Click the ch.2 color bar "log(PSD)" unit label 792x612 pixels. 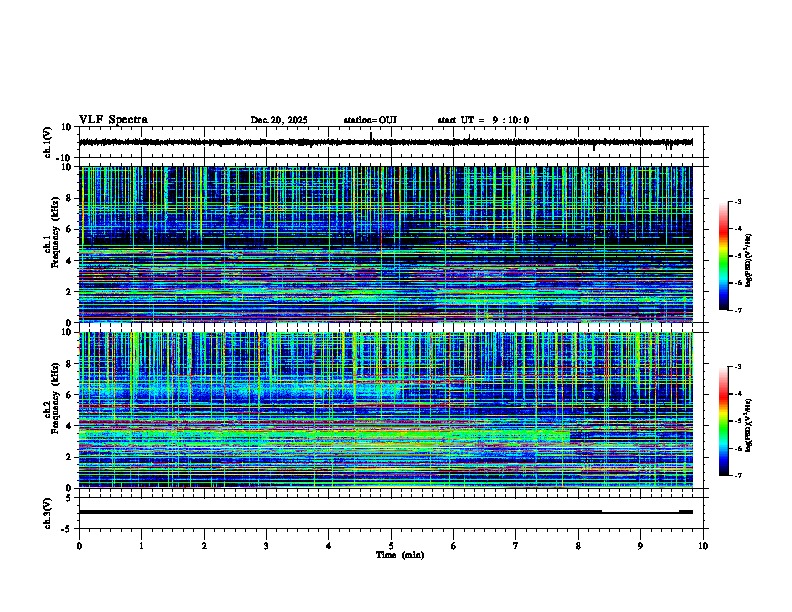click(x=748, y=425)
